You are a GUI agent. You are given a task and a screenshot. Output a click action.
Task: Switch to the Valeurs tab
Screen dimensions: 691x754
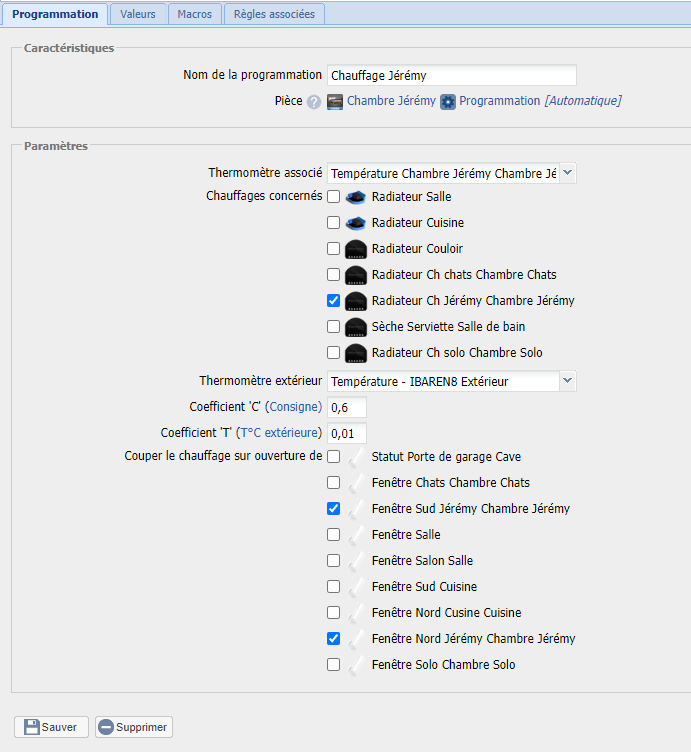[138, 14]
